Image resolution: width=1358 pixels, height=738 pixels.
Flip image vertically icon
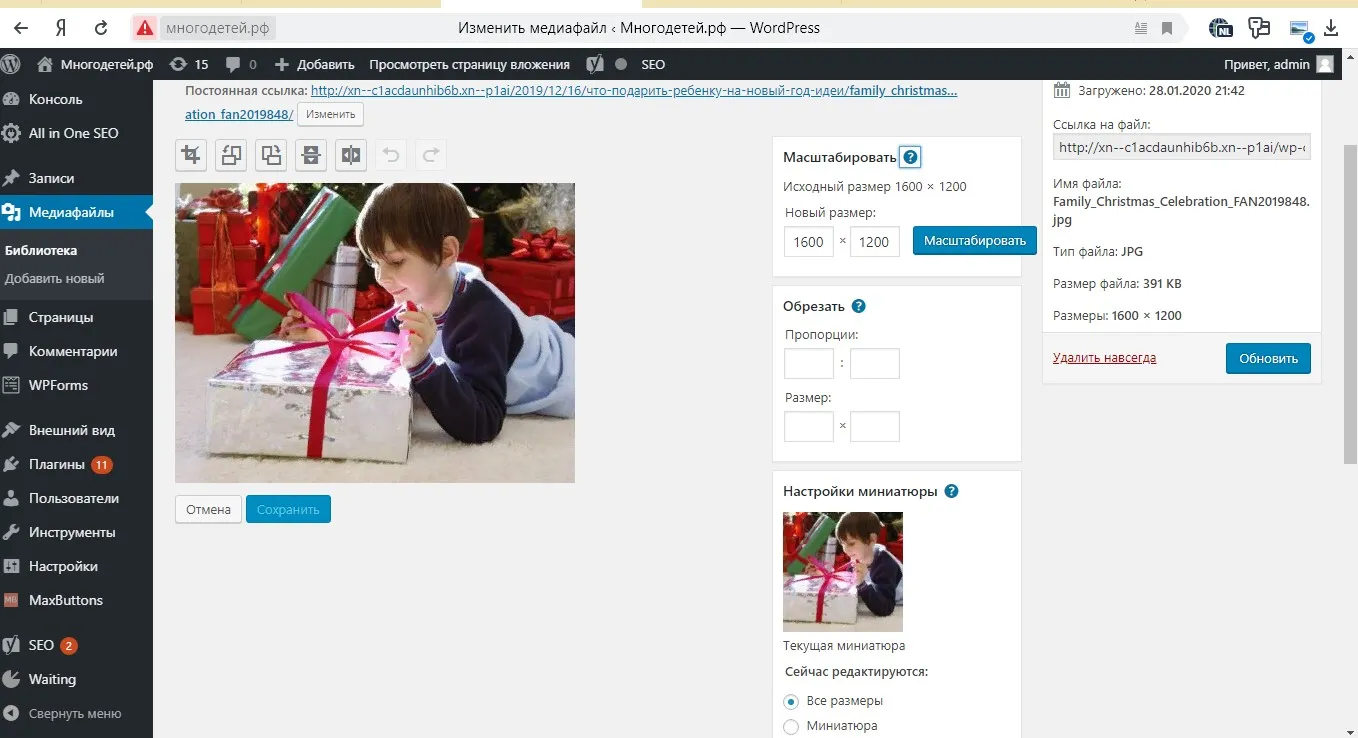pyautogui.click(x=311, y=155)
